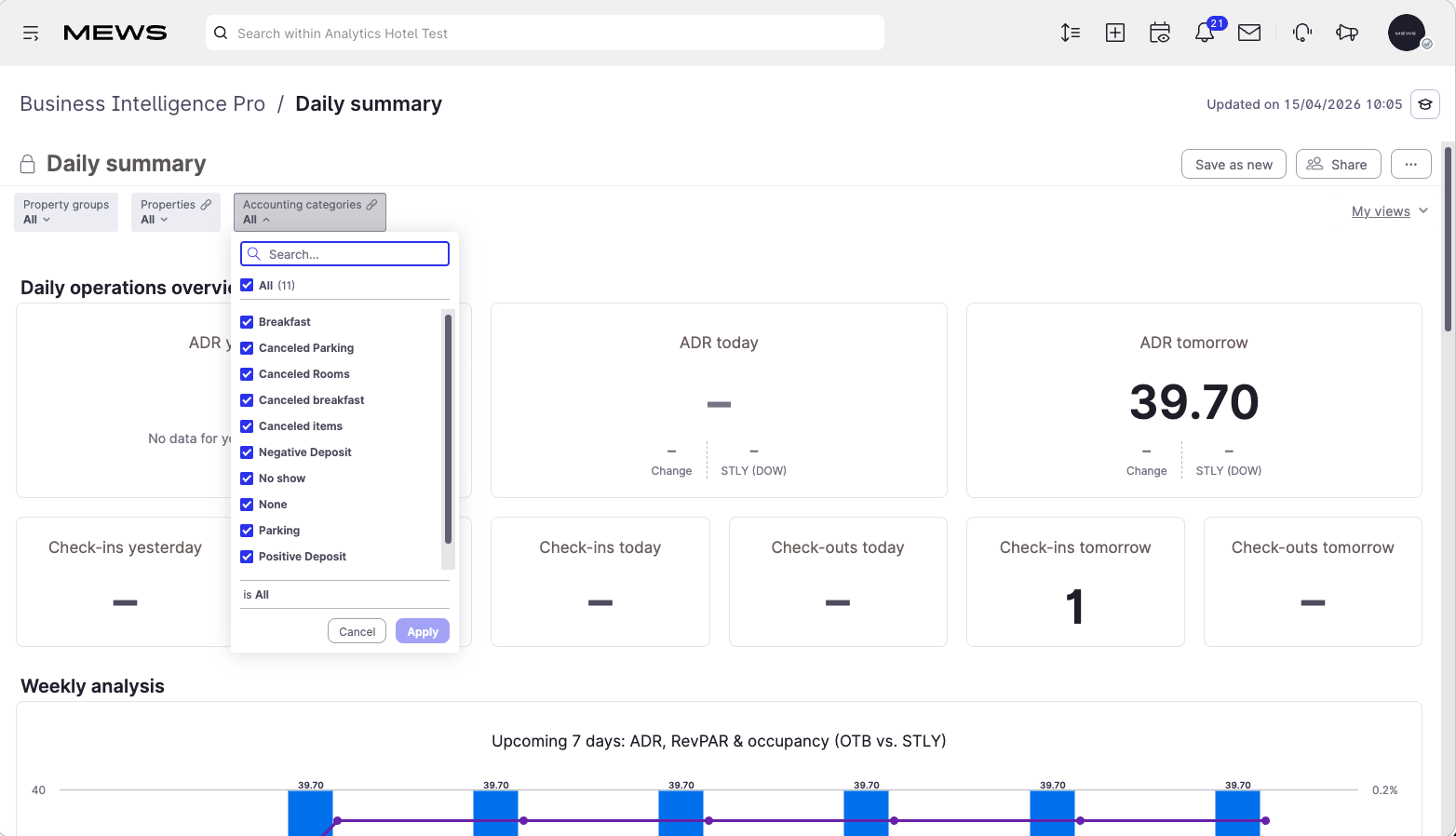1456x836 pixels.
Task: Click the Updated on 15/04/2026 timestamp
Action: pyautogui.click(x=1304, y=104)
